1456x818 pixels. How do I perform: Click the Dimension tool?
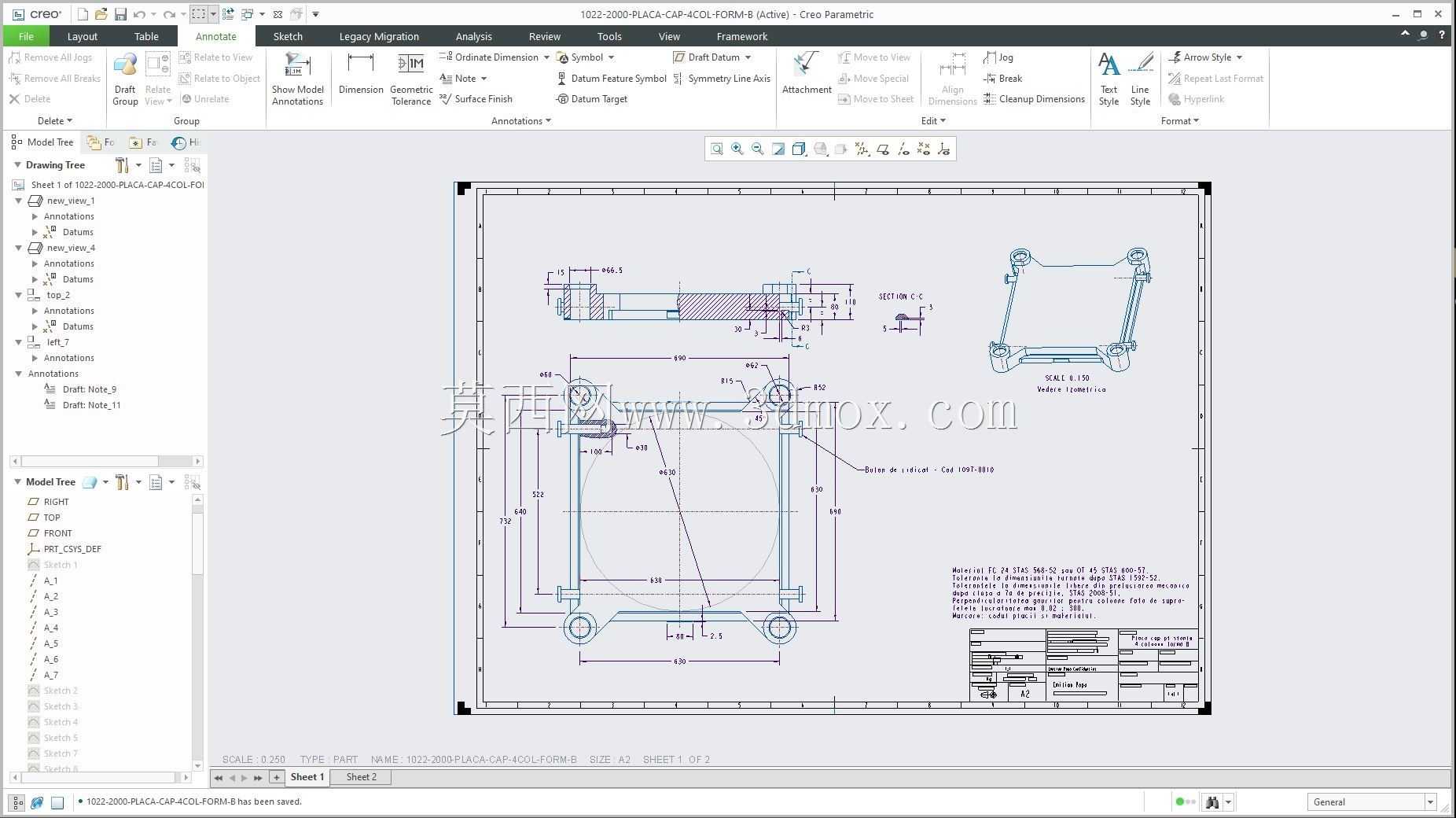click(361, 74)
